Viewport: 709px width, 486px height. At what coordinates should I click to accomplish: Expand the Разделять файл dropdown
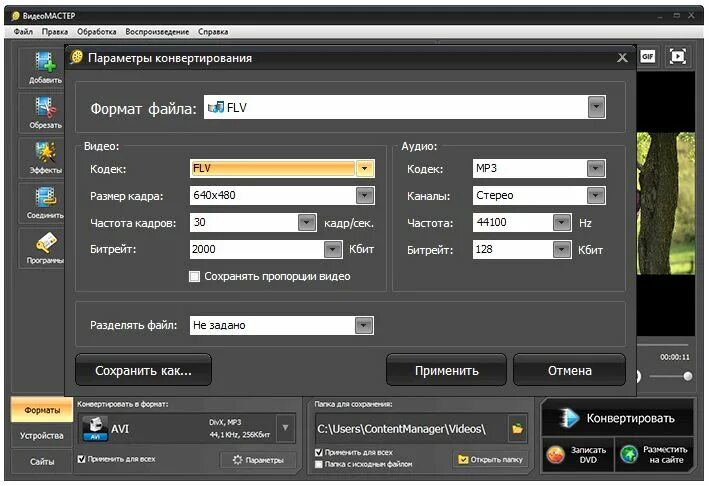click(364, 325)
